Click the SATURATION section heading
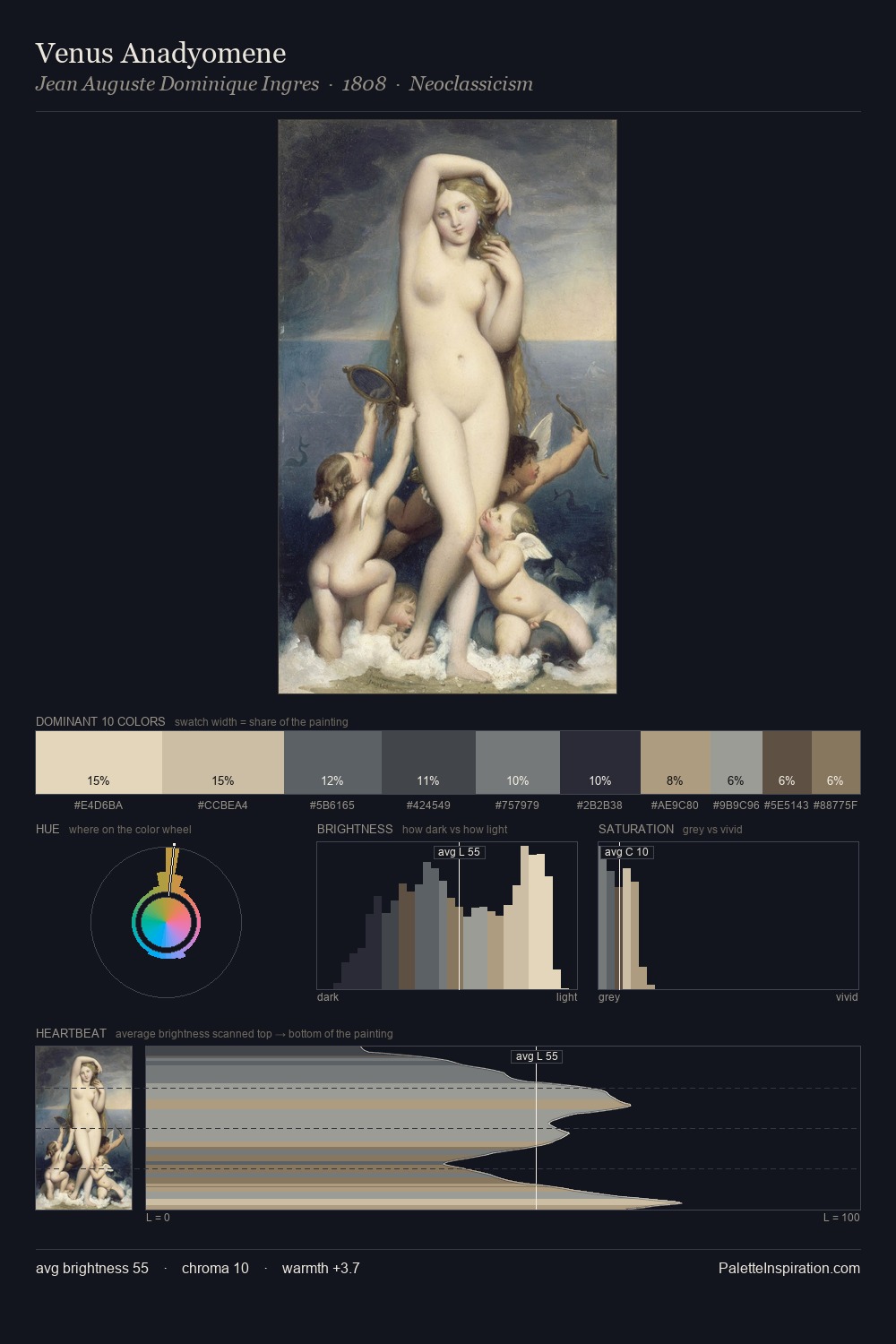 click(x=636, y=829)
